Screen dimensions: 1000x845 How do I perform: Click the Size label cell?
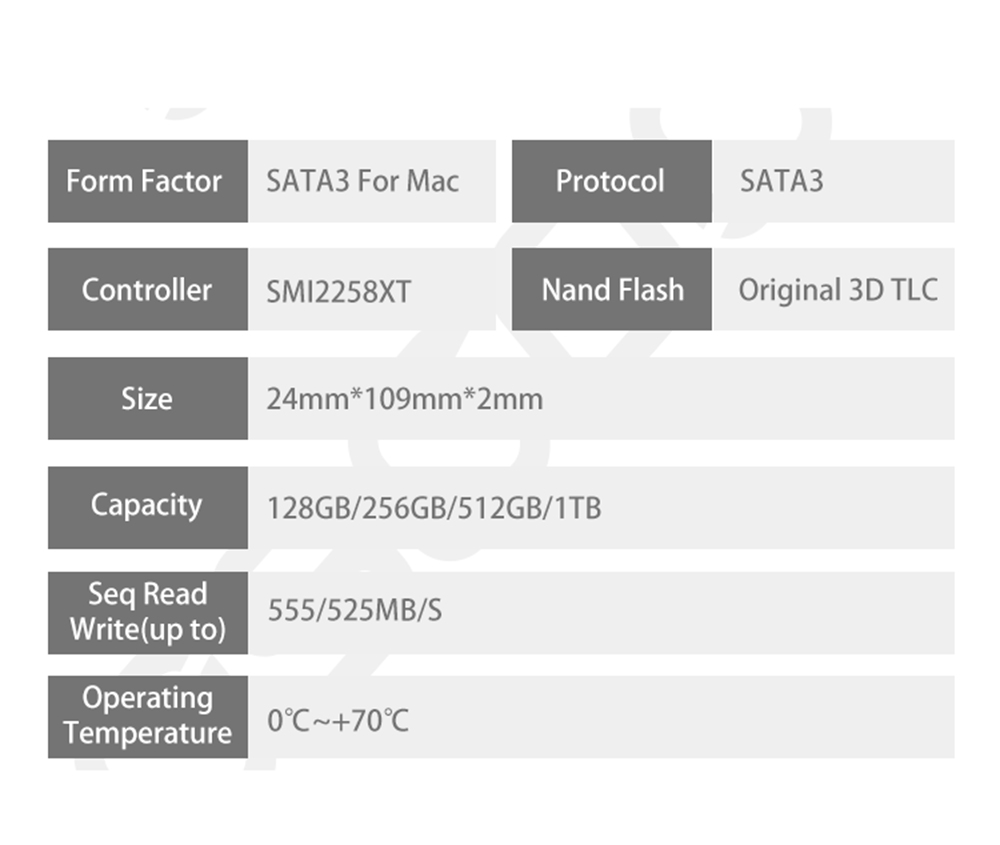(147, 398)
